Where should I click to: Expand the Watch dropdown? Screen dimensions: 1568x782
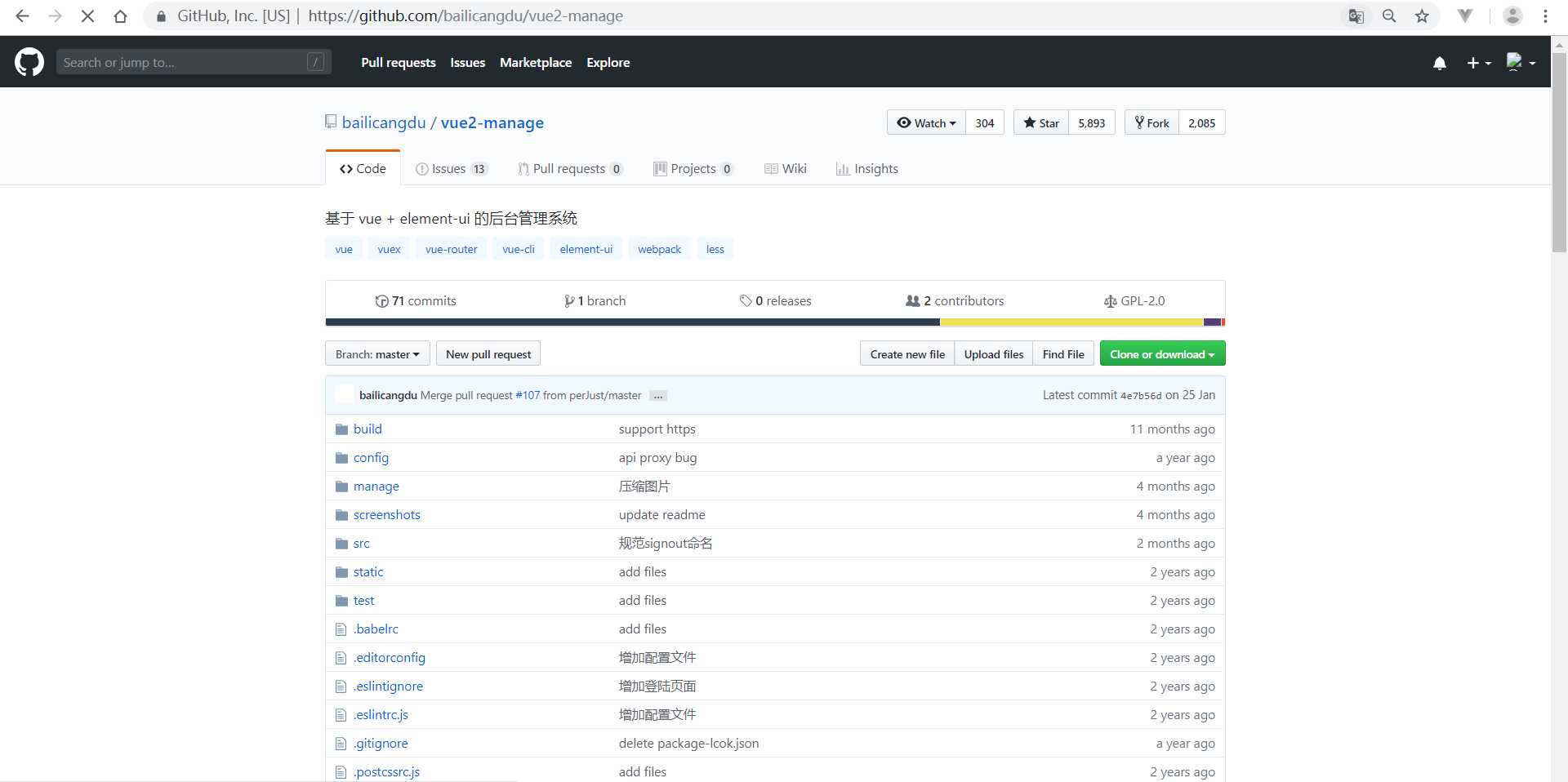(x=926, y=122)
